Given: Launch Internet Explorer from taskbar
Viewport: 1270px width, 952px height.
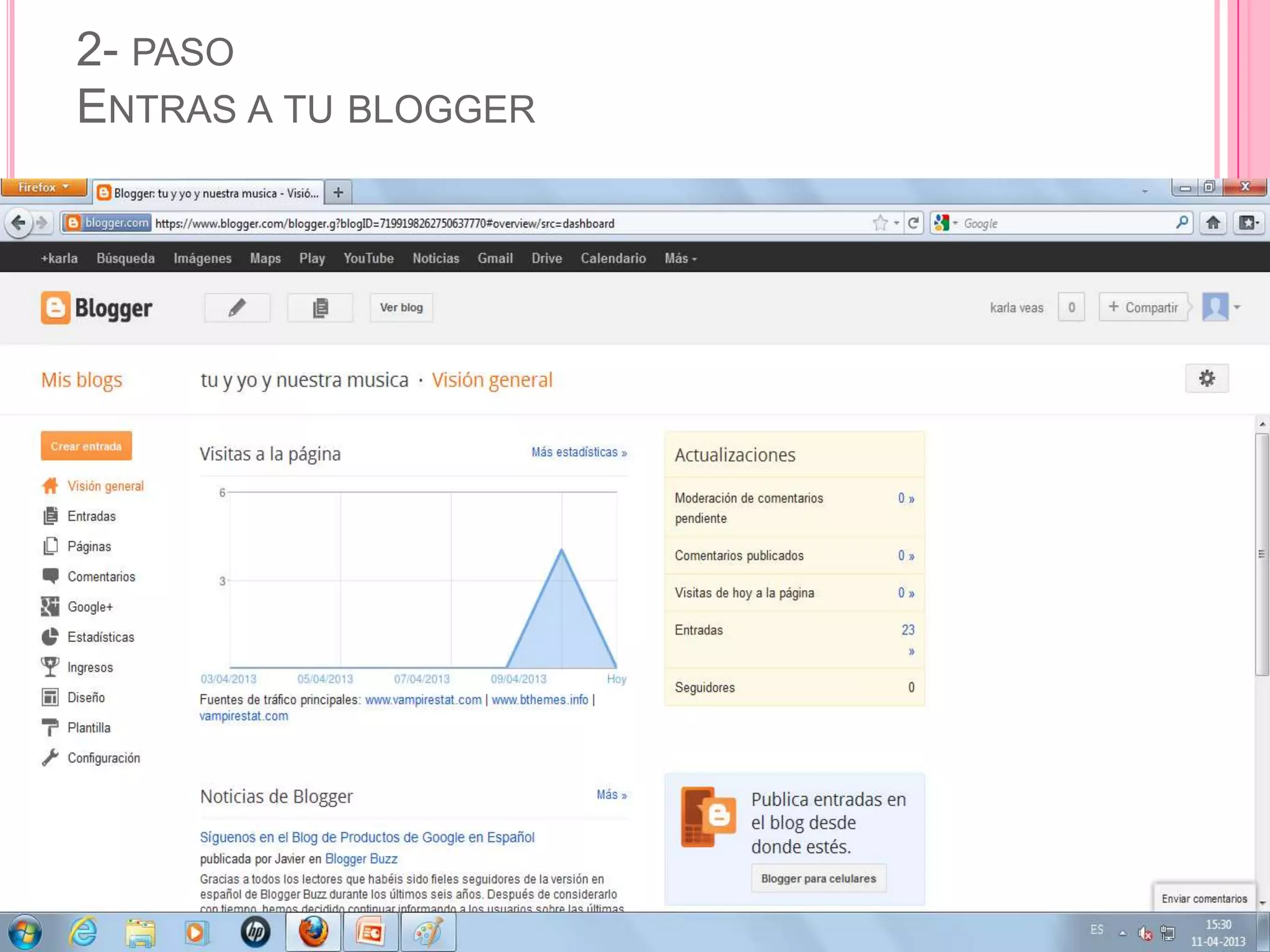Looking at the screenshot, I should (x=83, y=932).
